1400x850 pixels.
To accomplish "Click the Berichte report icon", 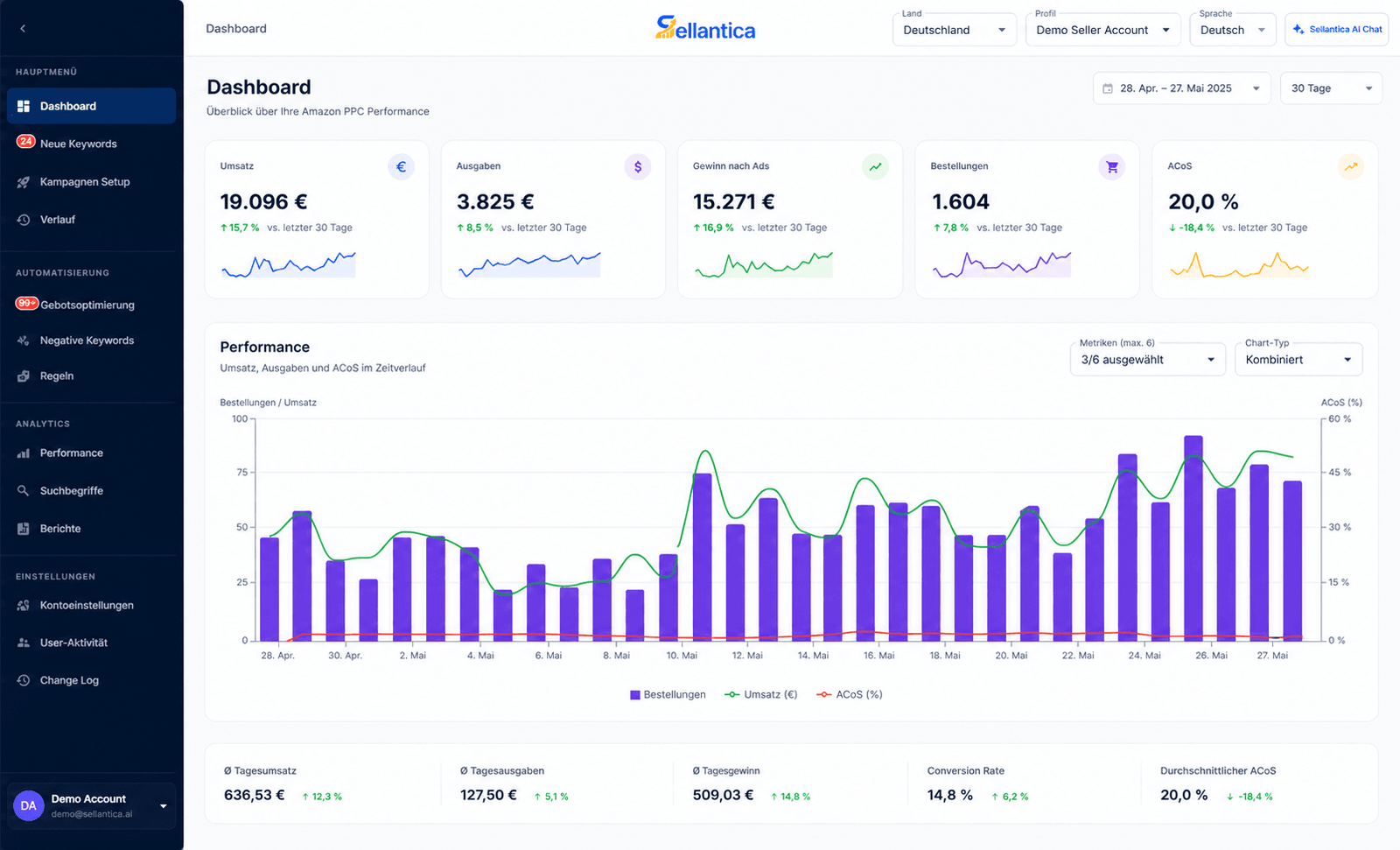I will pyautogui.click(x=24, y=529).
